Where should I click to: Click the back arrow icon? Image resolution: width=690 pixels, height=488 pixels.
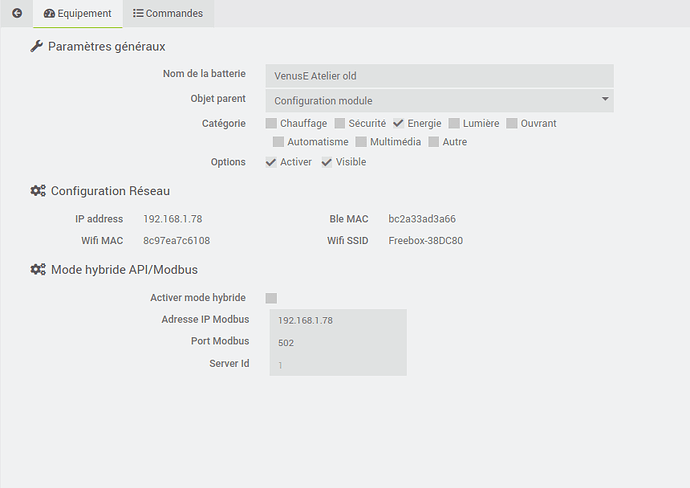[17, 13]
